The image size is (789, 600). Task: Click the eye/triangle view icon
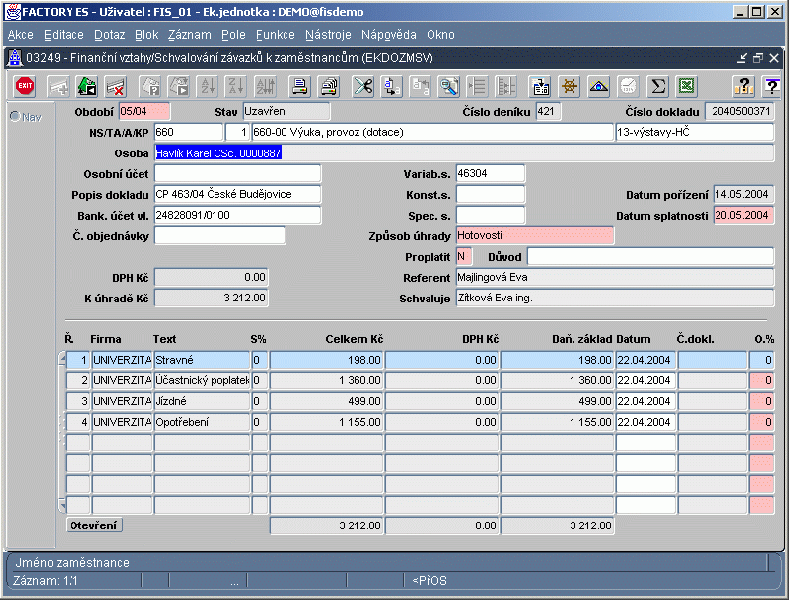pos(598,86)
